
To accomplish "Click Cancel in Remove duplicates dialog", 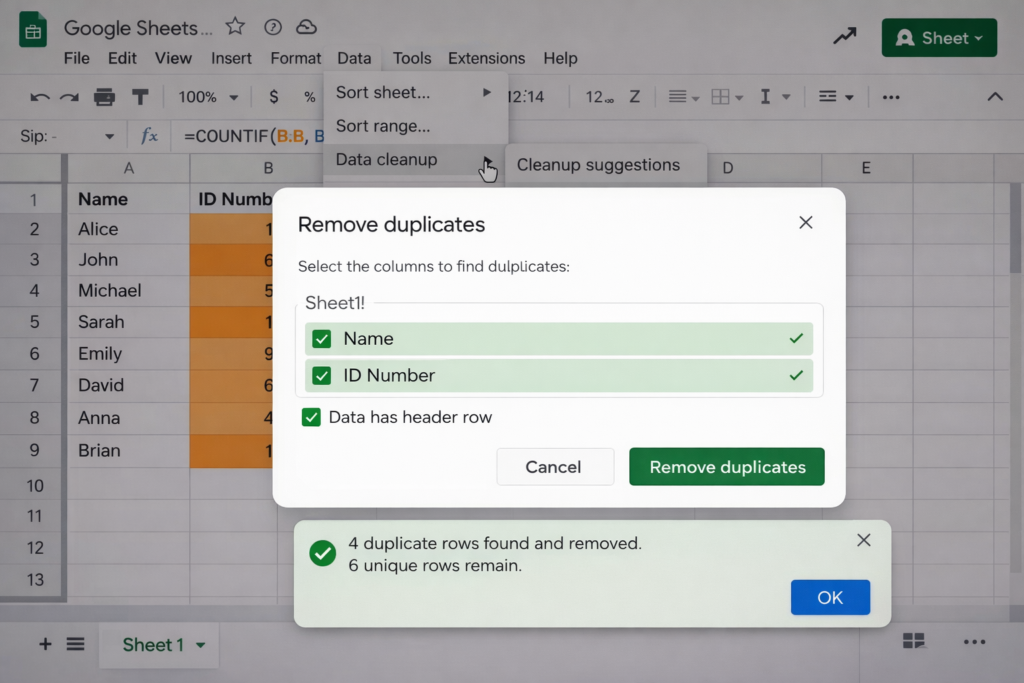I will click(x=554, y=467).
